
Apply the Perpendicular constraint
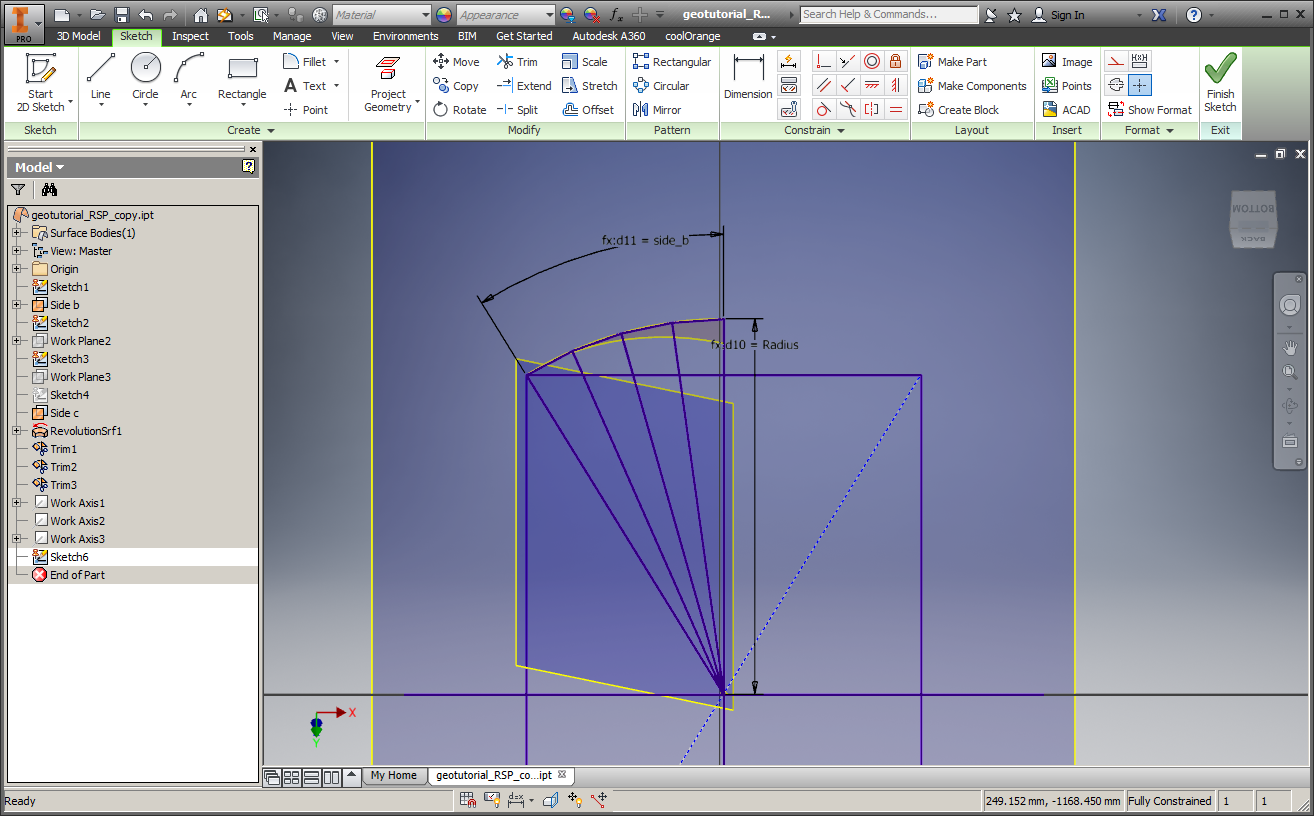click(x=848, y=85)
